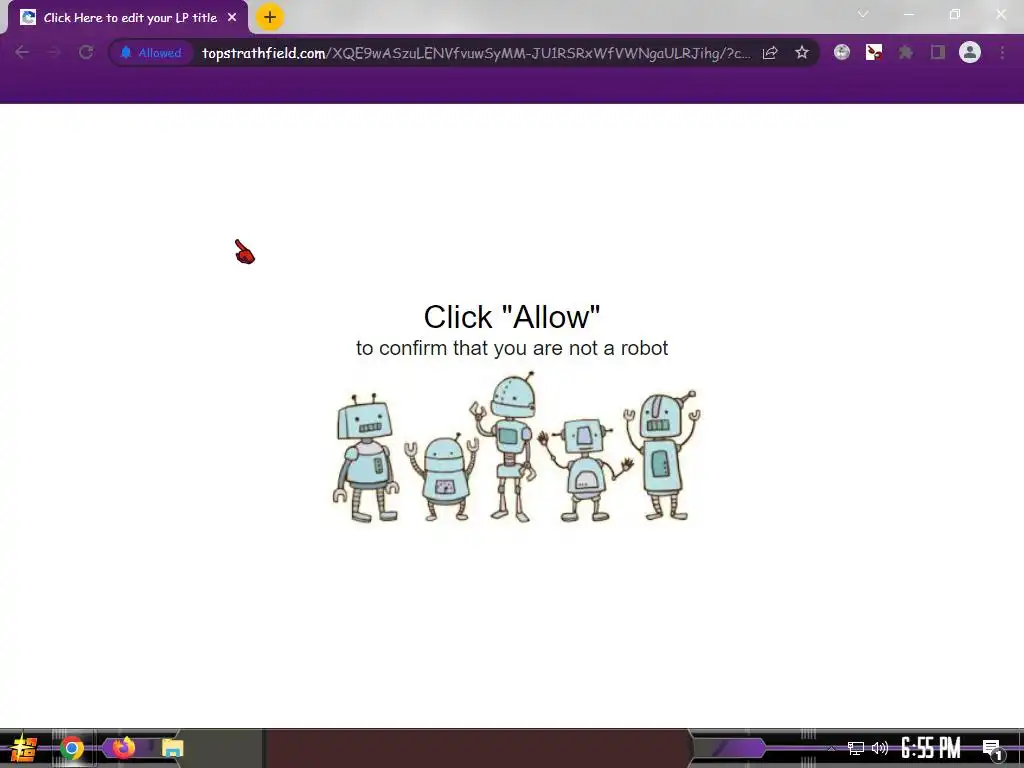Screen dimensions: 1024x768
Task: Open the red-and-white extension icon
Action: pyautogui.click(x=874, y=52)
